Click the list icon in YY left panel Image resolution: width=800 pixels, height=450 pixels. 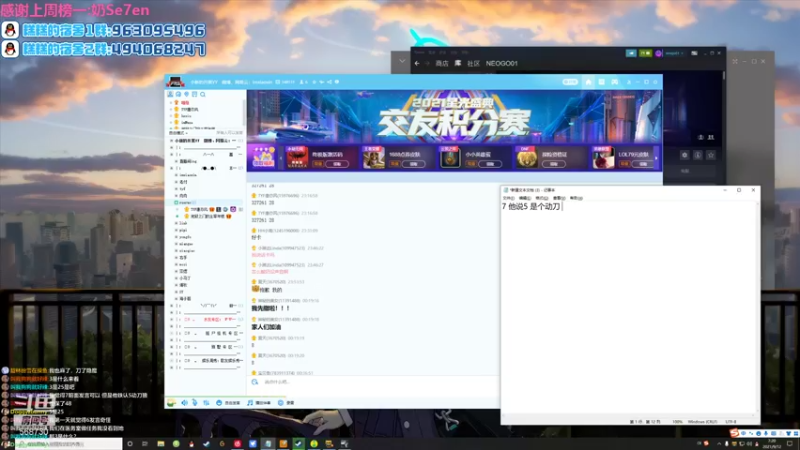[x=194, y=94]
